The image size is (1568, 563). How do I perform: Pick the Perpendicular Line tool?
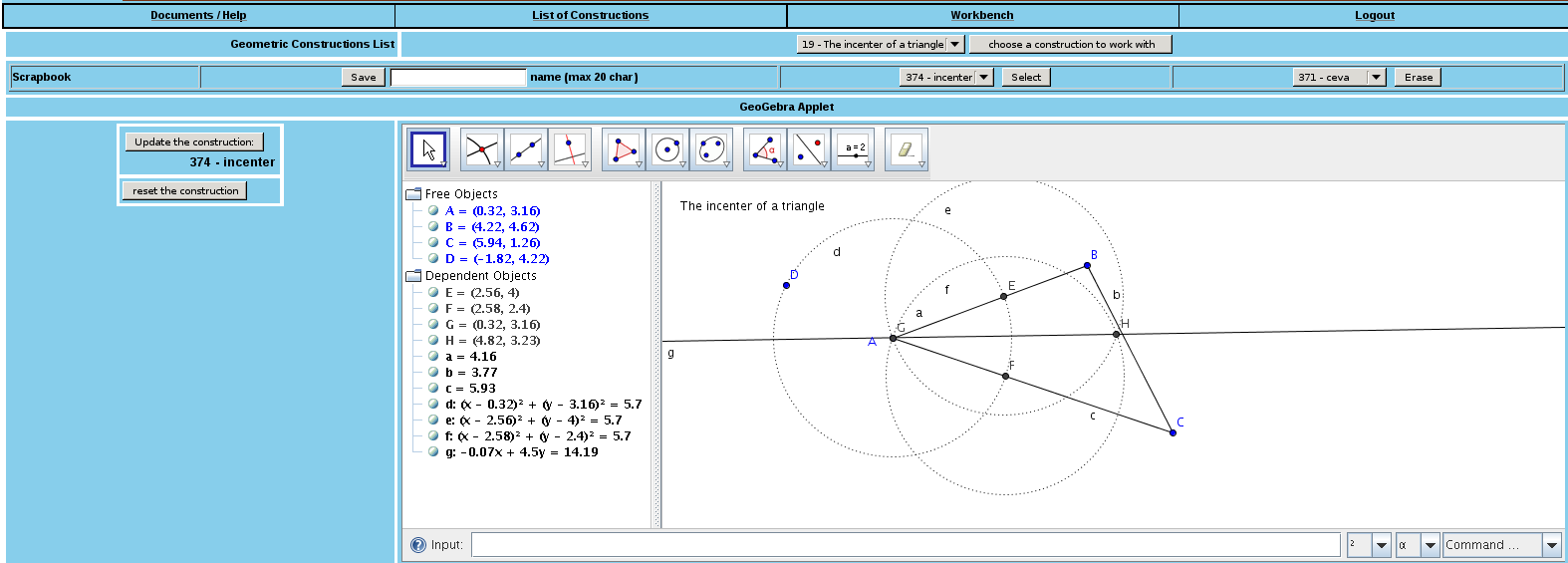(569, 149)
